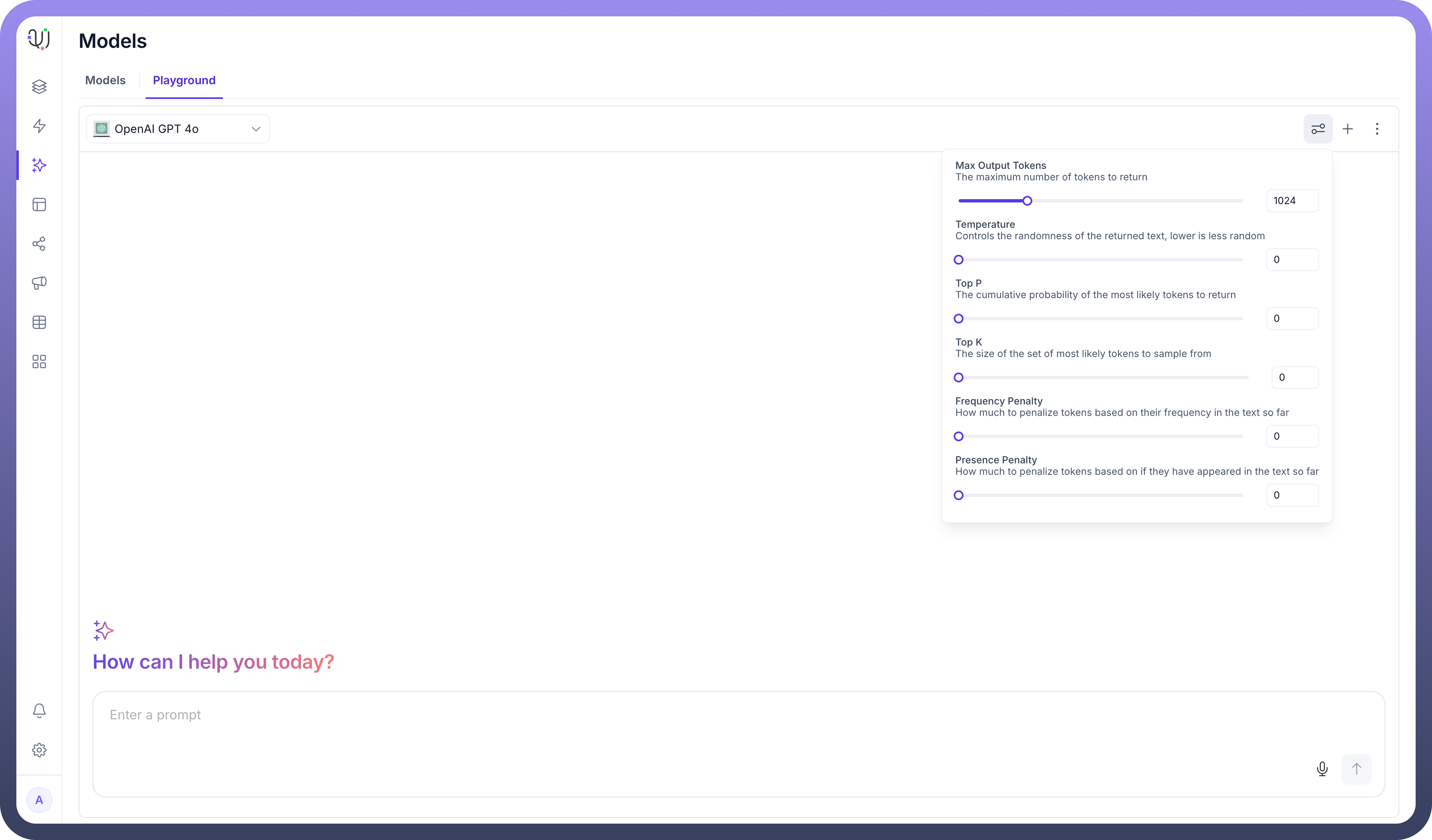Select the Playground tab
The image size is (1432, 840).
[184, 80]
